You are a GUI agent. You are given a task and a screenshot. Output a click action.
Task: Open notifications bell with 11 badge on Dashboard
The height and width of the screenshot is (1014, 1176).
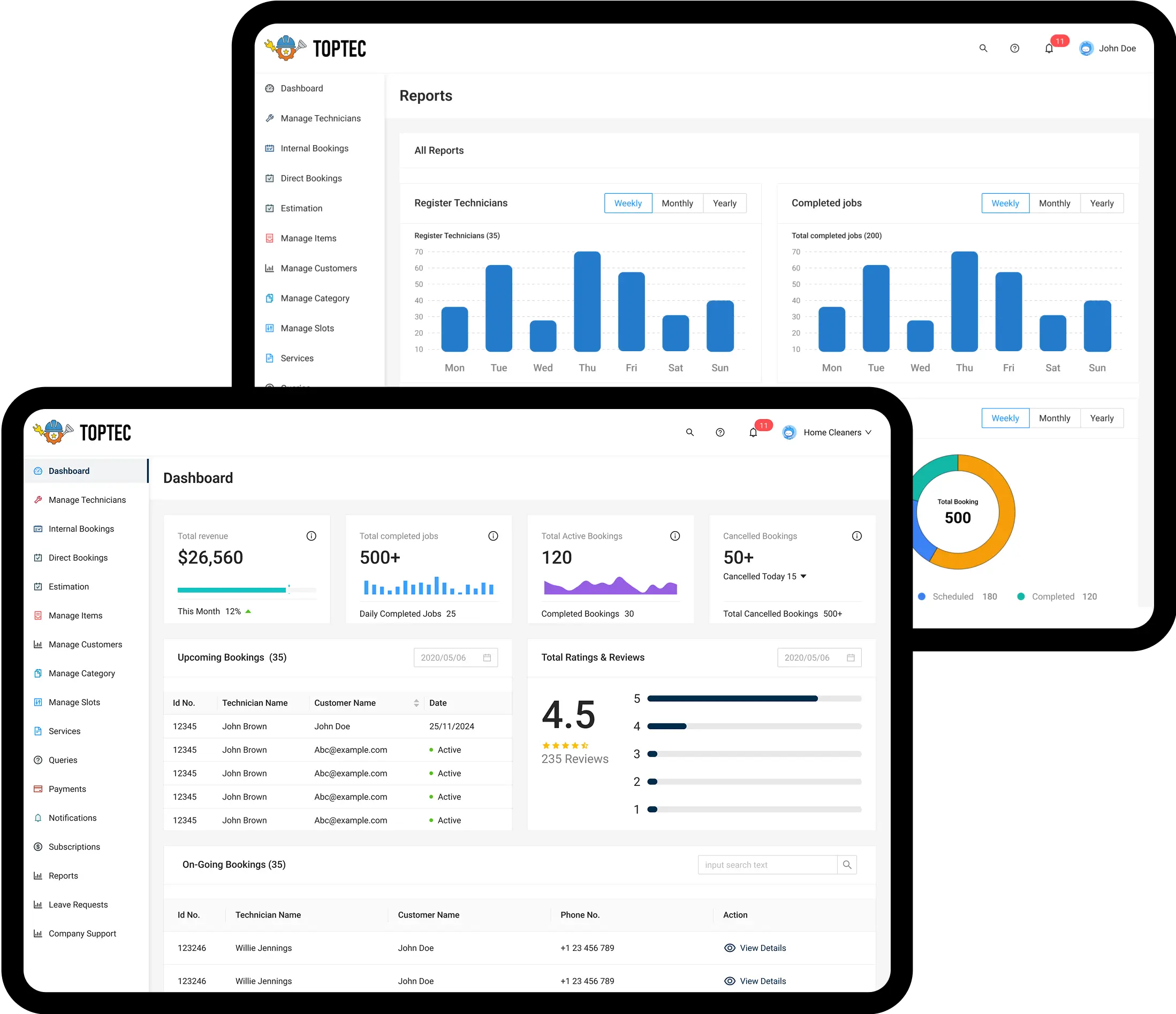753,433
